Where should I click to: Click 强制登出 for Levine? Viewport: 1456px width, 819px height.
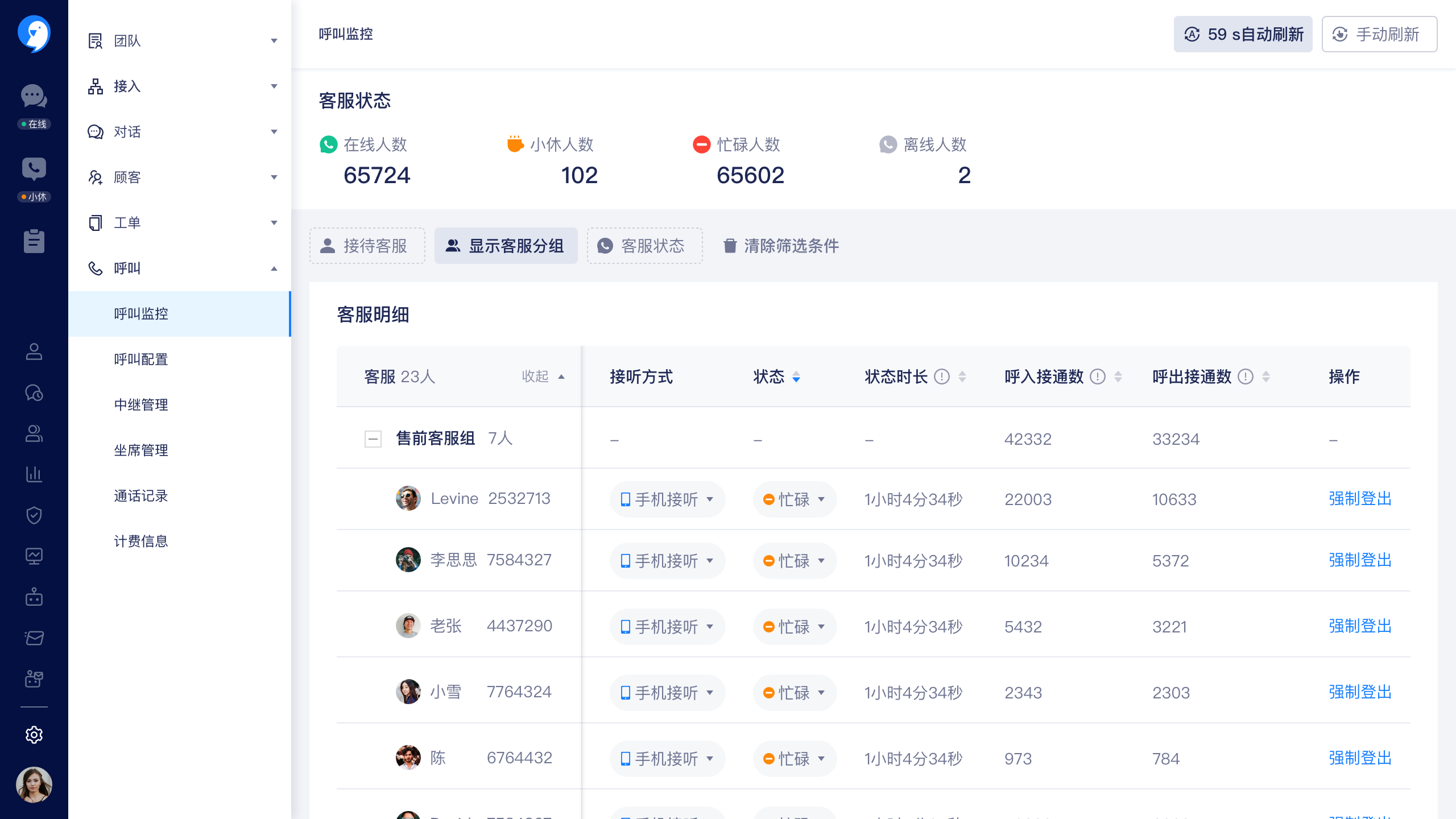[1360, 499]
